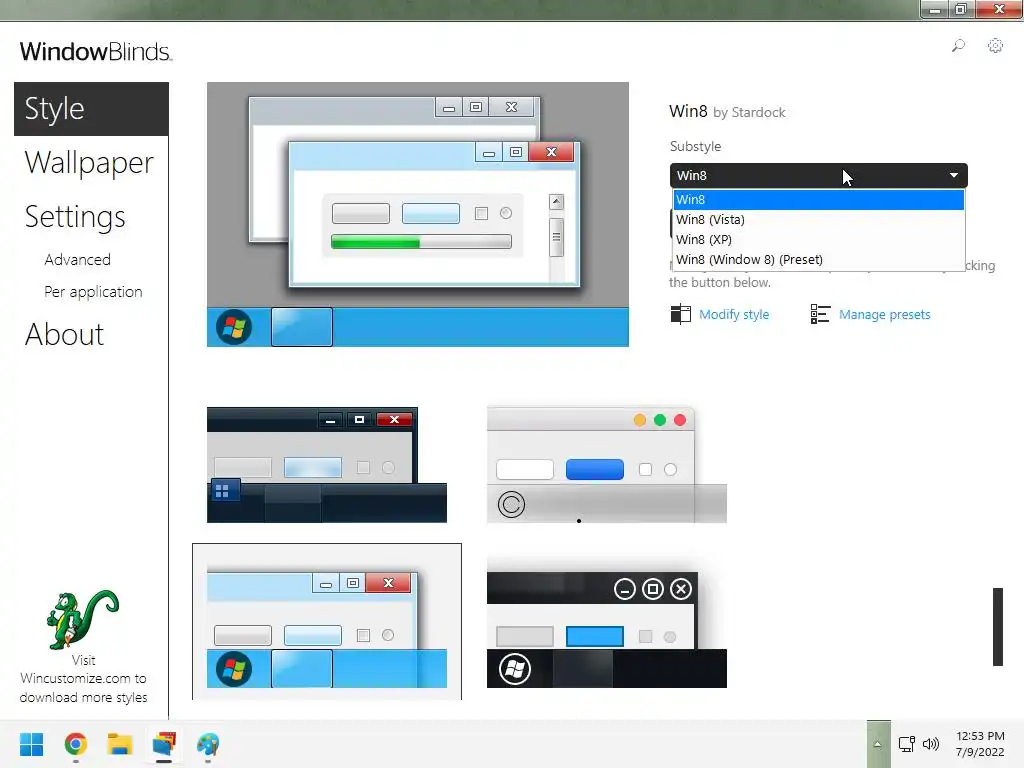Show hidden tray icons arrow
The image size is (1024, 768).
click(877, 744)
